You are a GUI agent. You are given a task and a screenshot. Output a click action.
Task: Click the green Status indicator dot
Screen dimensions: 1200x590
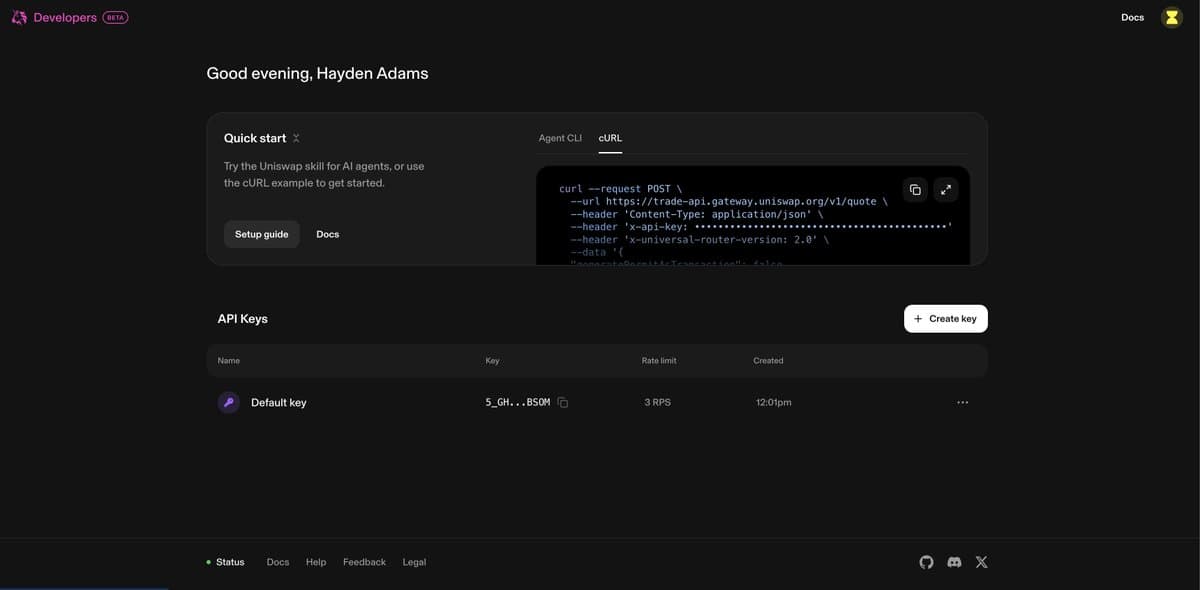207,560
